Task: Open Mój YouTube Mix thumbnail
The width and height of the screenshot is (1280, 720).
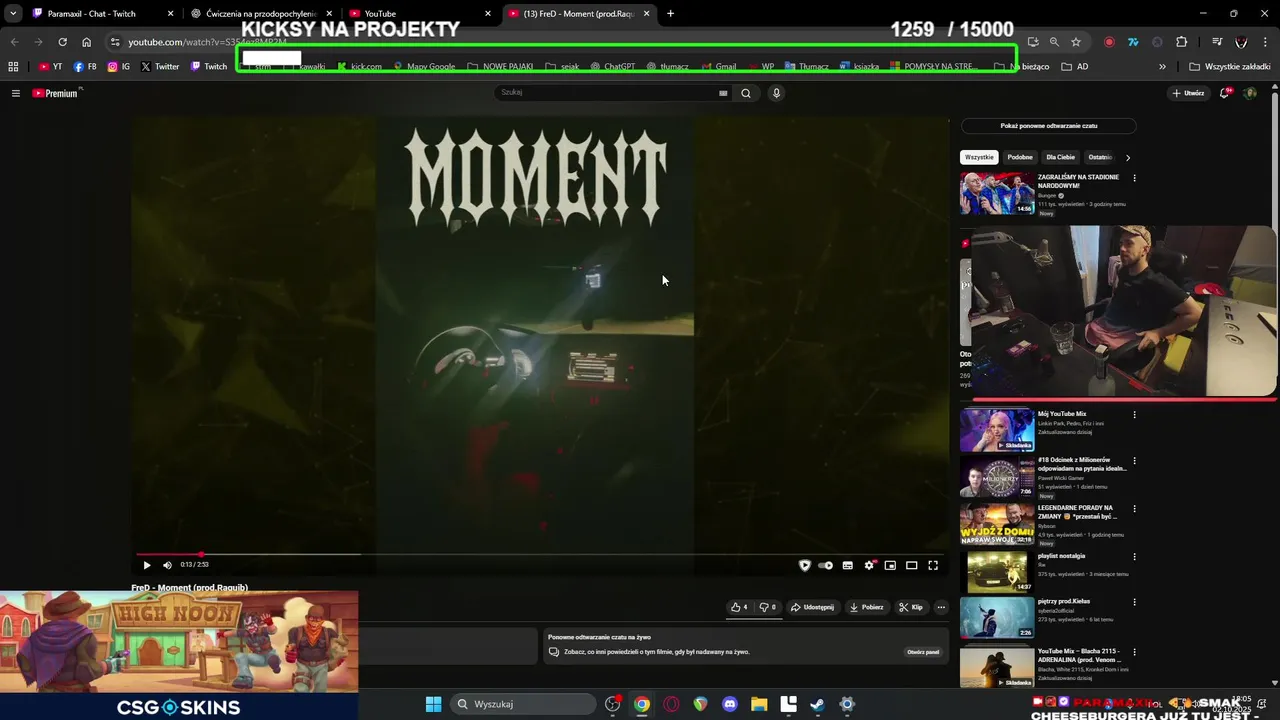Action: [997, 430]
